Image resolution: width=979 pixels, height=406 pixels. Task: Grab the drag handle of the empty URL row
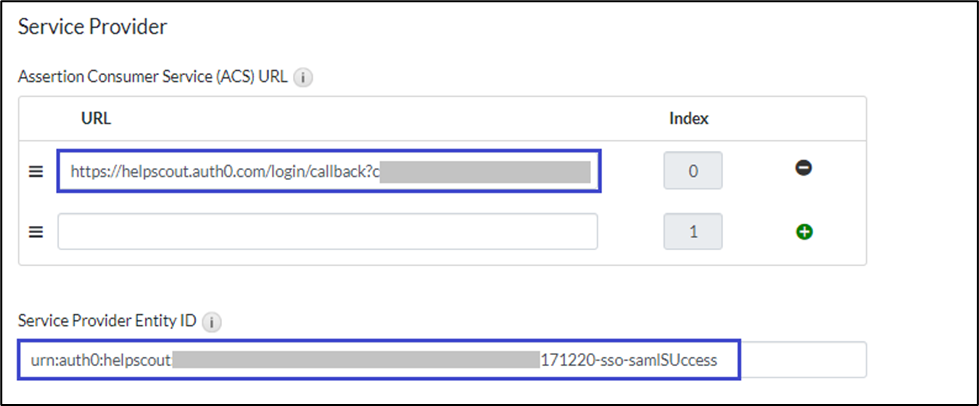(36, 232)
